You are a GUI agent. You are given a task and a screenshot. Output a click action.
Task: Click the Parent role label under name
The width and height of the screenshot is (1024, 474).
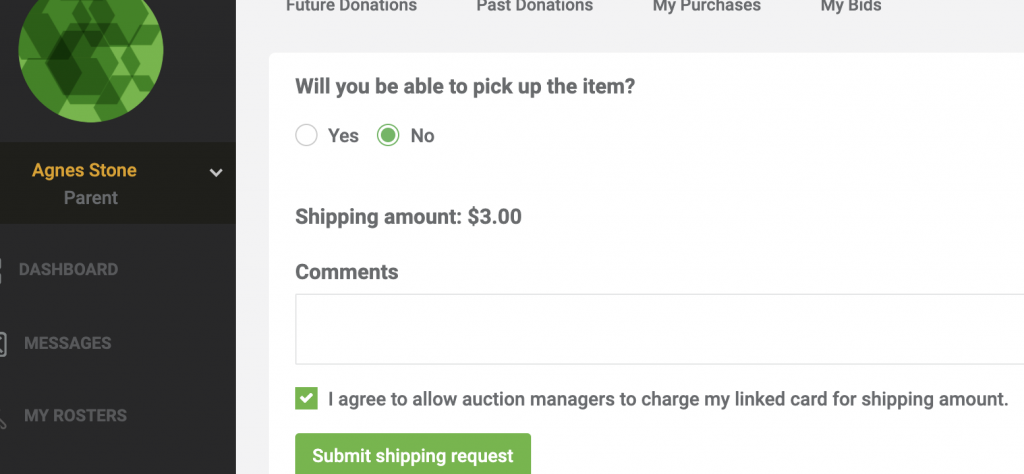click(91, 198)
